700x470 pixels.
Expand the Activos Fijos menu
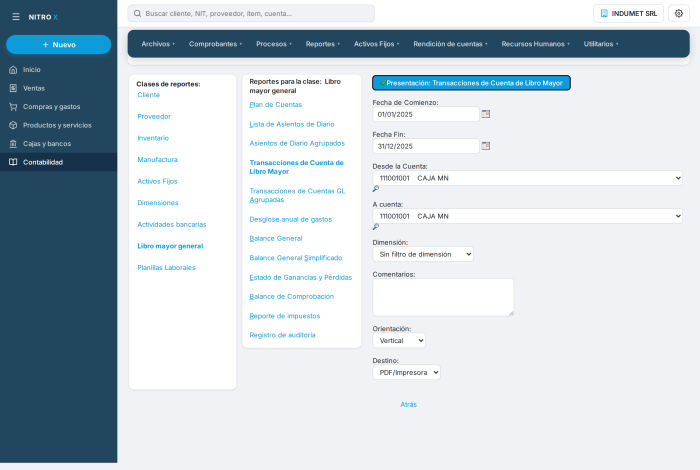tap(376, 44)
